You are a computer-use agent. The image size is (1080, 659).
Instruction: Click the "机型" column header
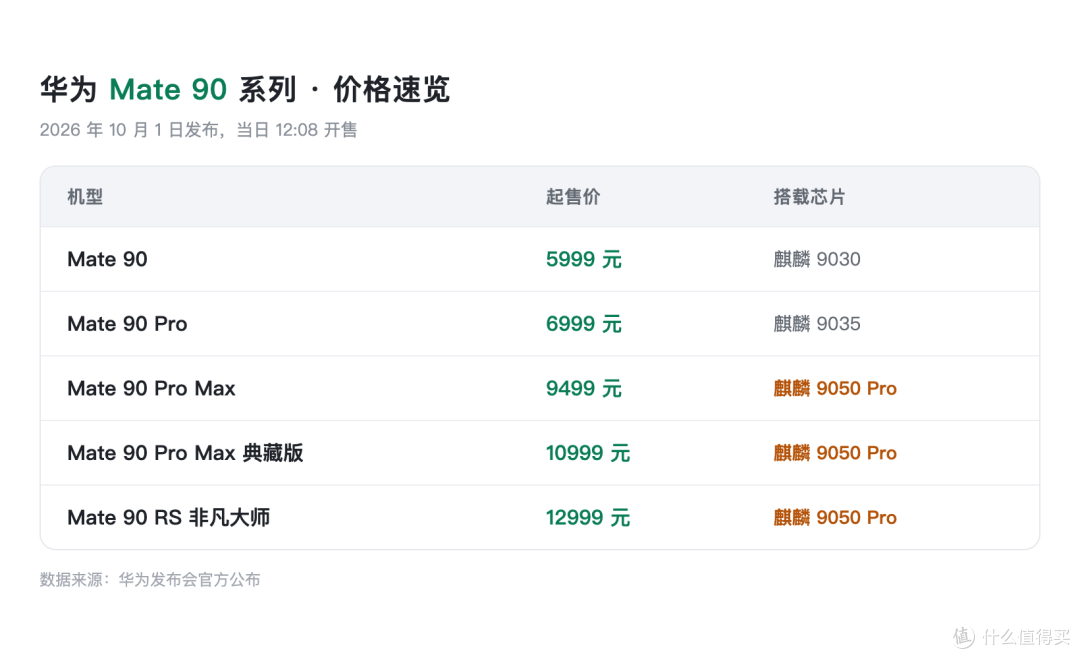[85, 197]
